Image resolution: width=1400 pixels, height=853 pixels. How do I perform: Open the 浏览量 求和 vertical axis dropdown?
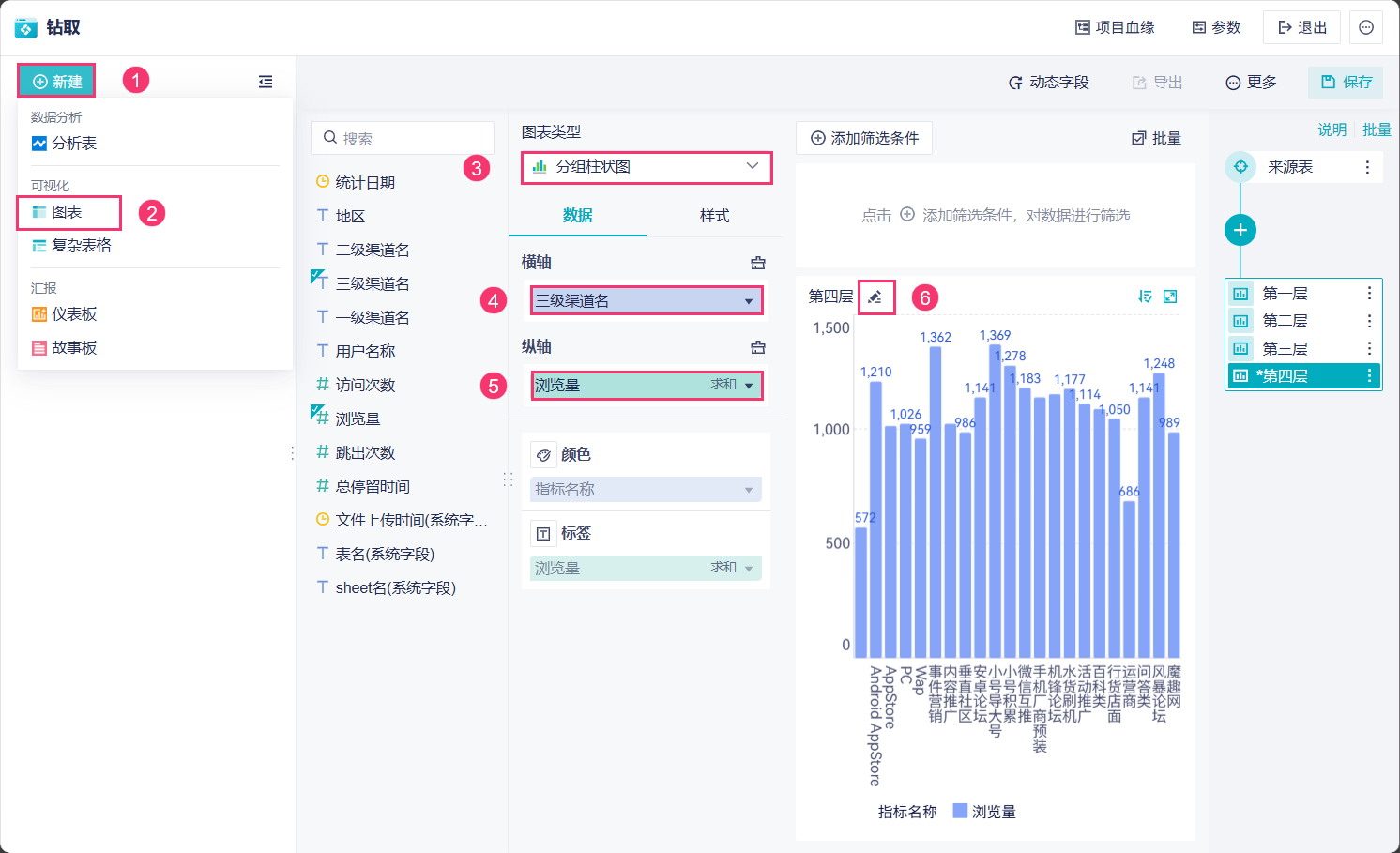[646, 385]
